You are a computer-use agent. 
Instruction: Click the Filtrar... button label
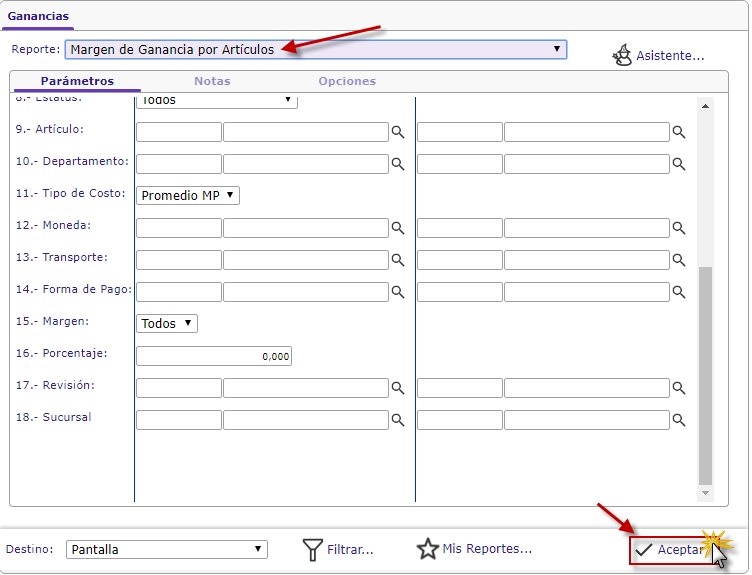[350, 550]
